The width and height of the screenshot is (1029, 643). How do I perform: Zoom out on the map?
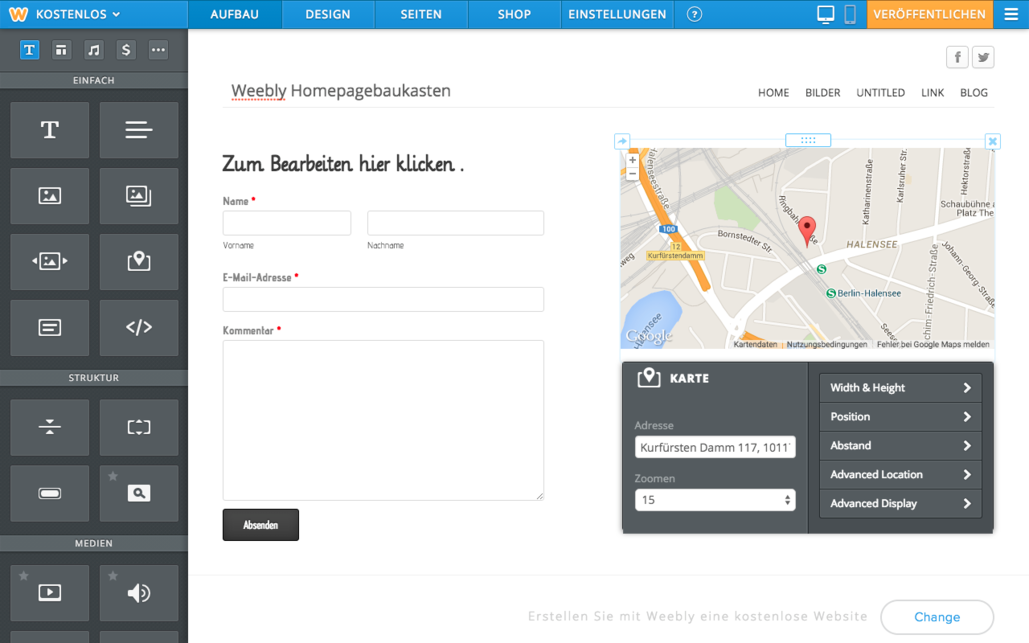pyautogui.click(x=633, y=173)
